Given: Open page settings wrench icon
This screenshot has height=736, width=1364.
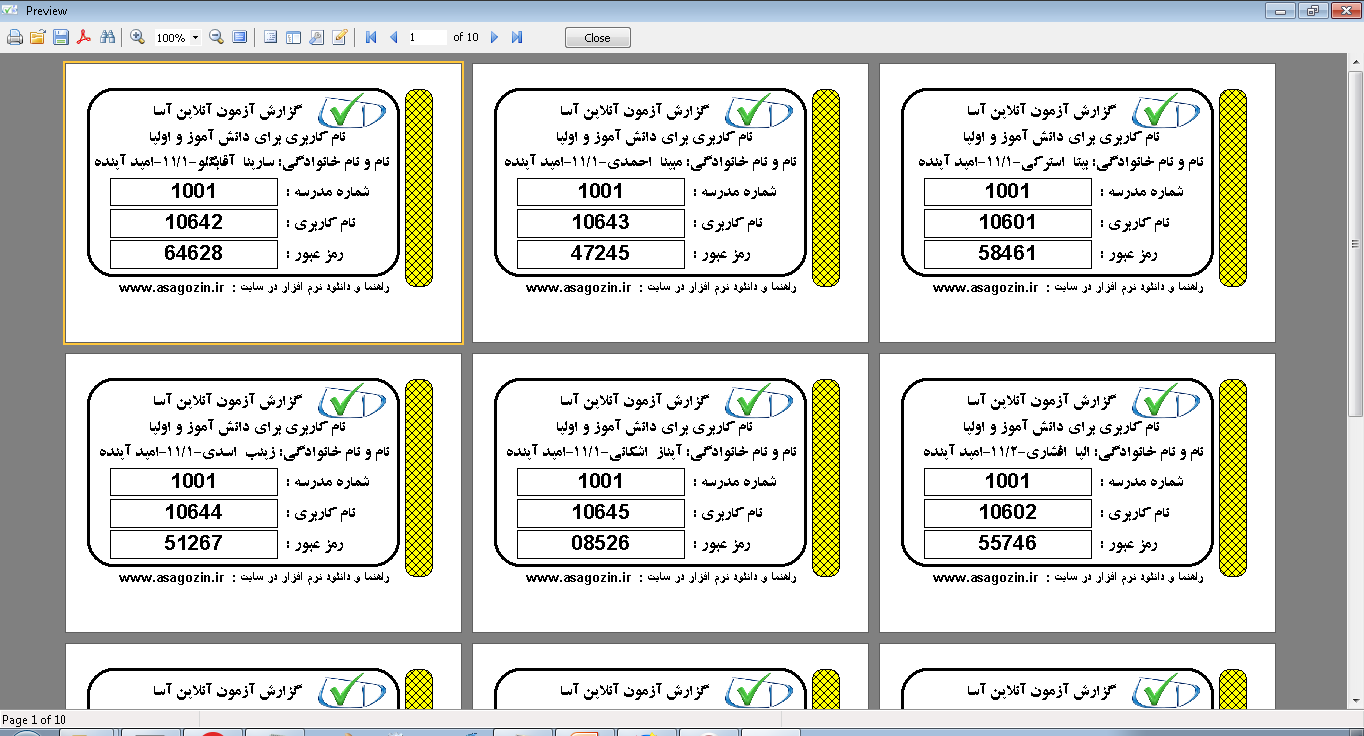Looking at the screenshot, I should coord(316,37).
